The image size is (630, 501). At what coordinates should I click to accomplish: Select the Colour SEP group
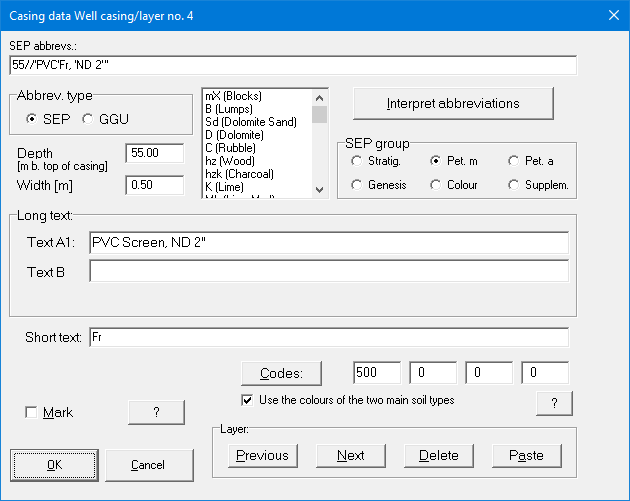click(x=435, y=184)
